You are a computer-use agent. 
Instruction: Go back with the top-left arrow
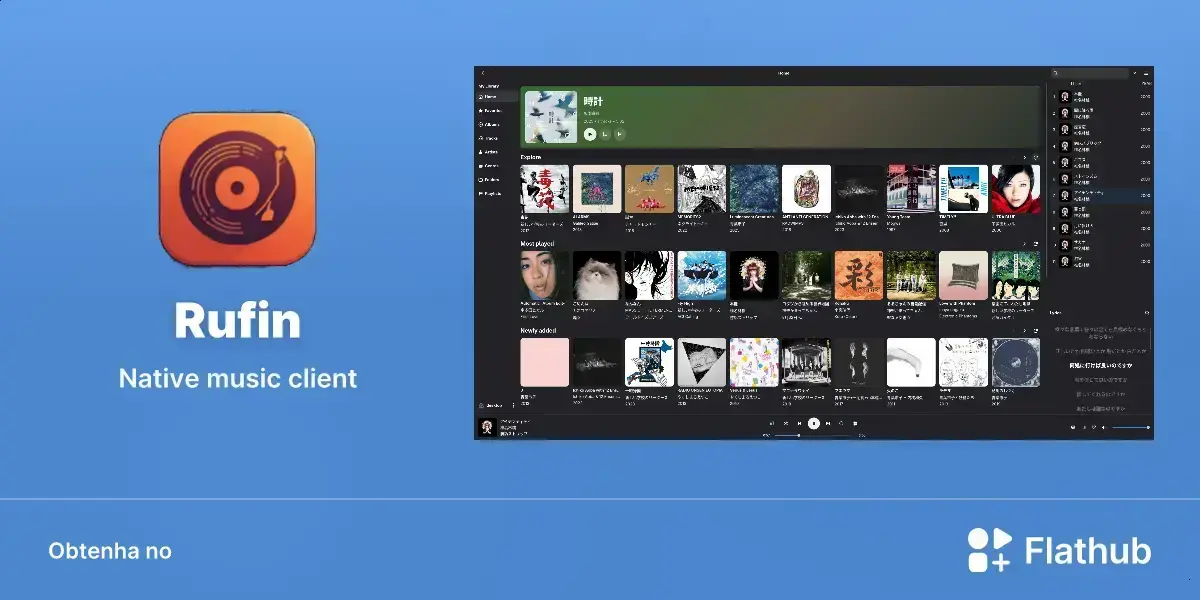click(x=482, y=73)
